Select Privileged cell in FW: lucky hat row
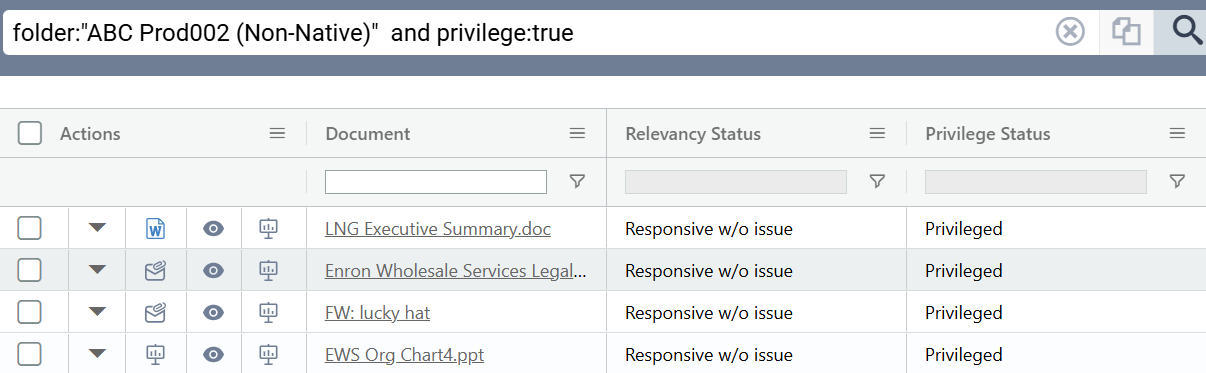 (x=1056, y=313)
